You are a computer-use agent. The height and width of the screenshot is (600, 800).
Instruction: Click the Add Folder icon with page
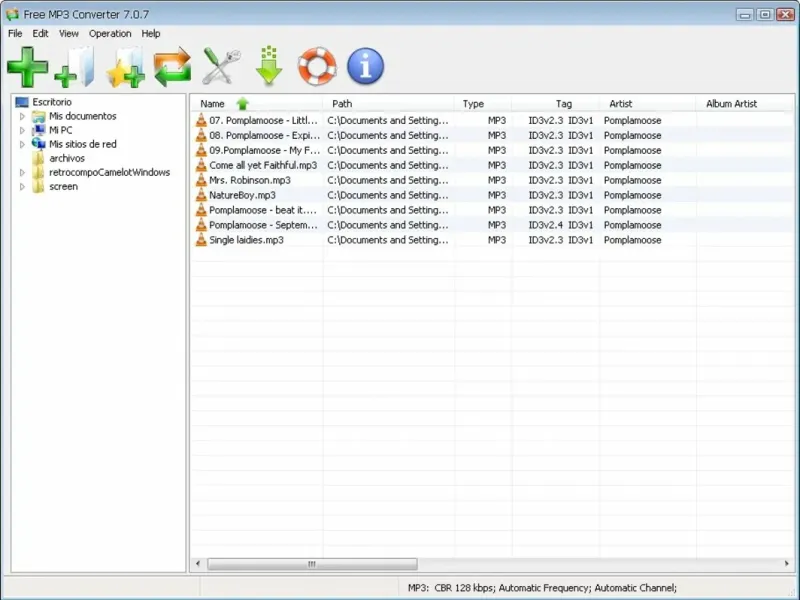tap(75, 67)
